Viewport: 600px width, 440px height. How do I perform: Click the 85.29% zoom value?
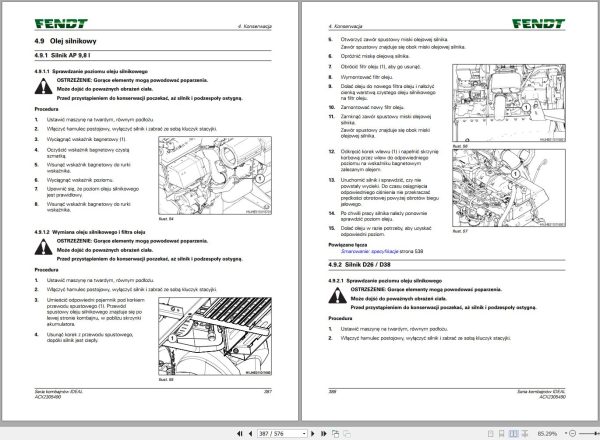547,433
